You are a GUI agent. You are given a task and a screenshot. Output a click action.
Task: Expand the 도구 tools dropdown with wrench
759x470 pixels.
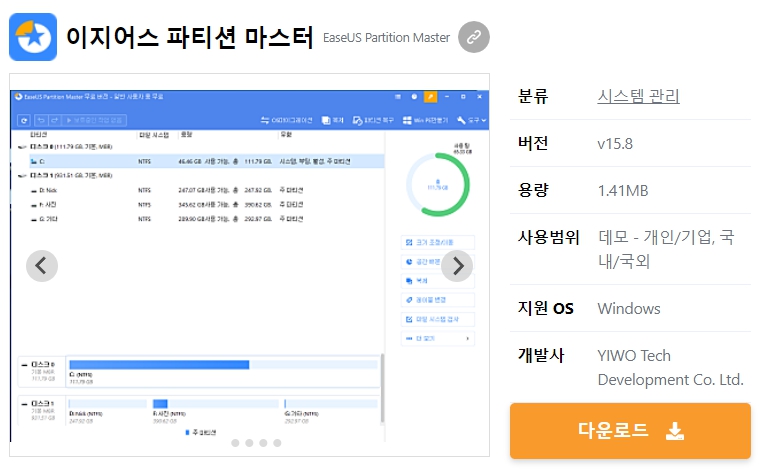[x=471, y=120]
